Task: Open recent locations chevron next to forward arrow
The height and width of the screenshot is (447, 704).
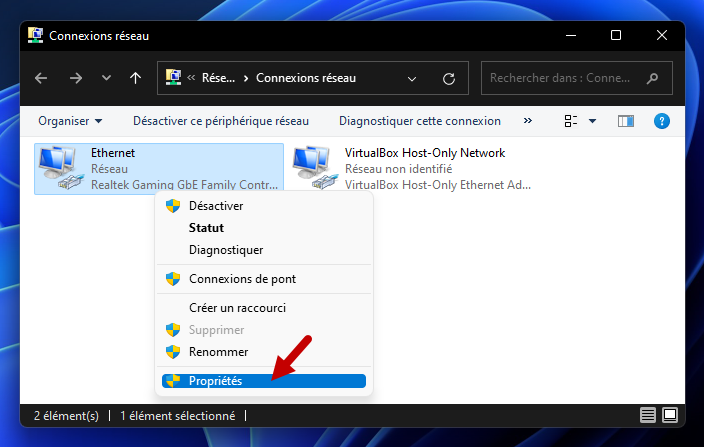Action: 106,78
